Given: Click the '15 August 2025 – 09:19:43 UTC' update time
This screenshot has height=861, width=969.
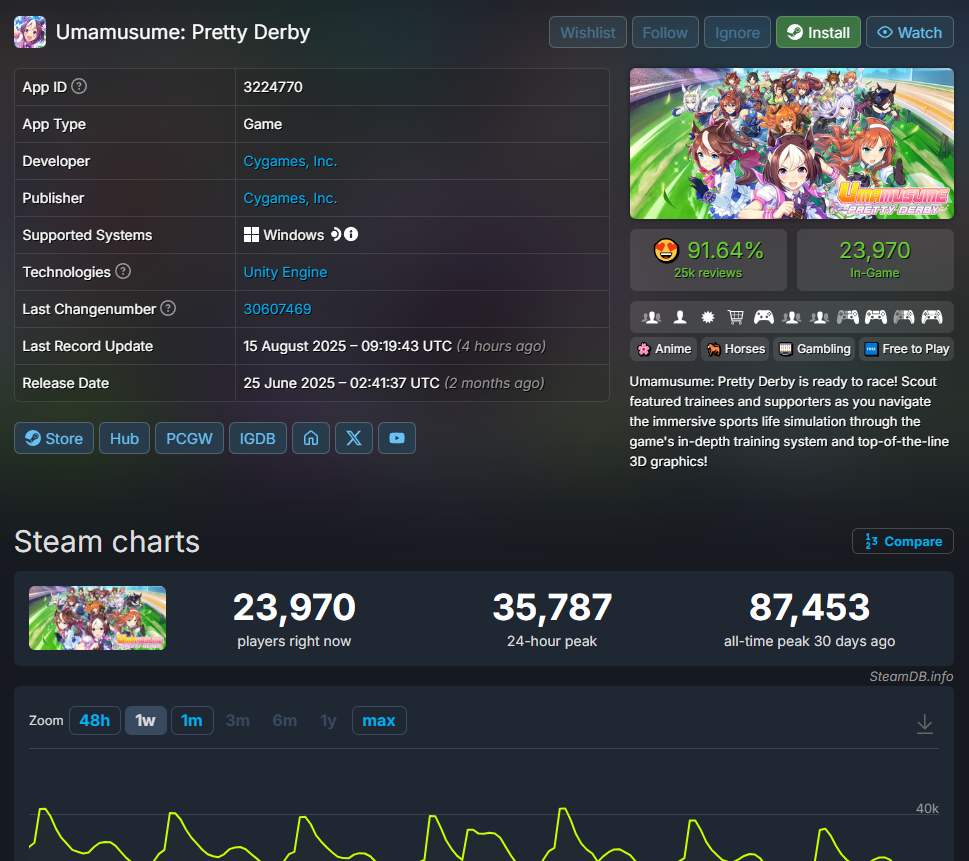Looking at the screenshot, I should [347, 346].
